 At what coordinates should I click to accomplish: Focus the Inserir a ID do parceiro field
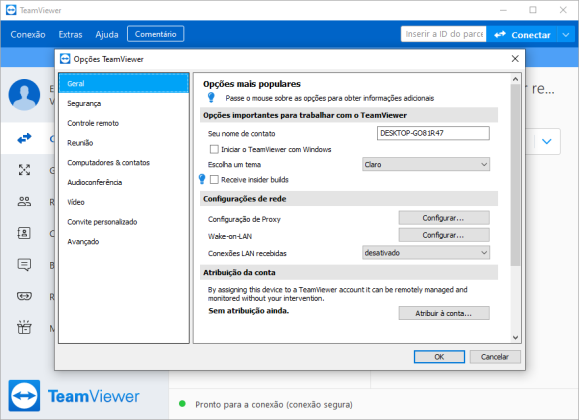point(443,34)
